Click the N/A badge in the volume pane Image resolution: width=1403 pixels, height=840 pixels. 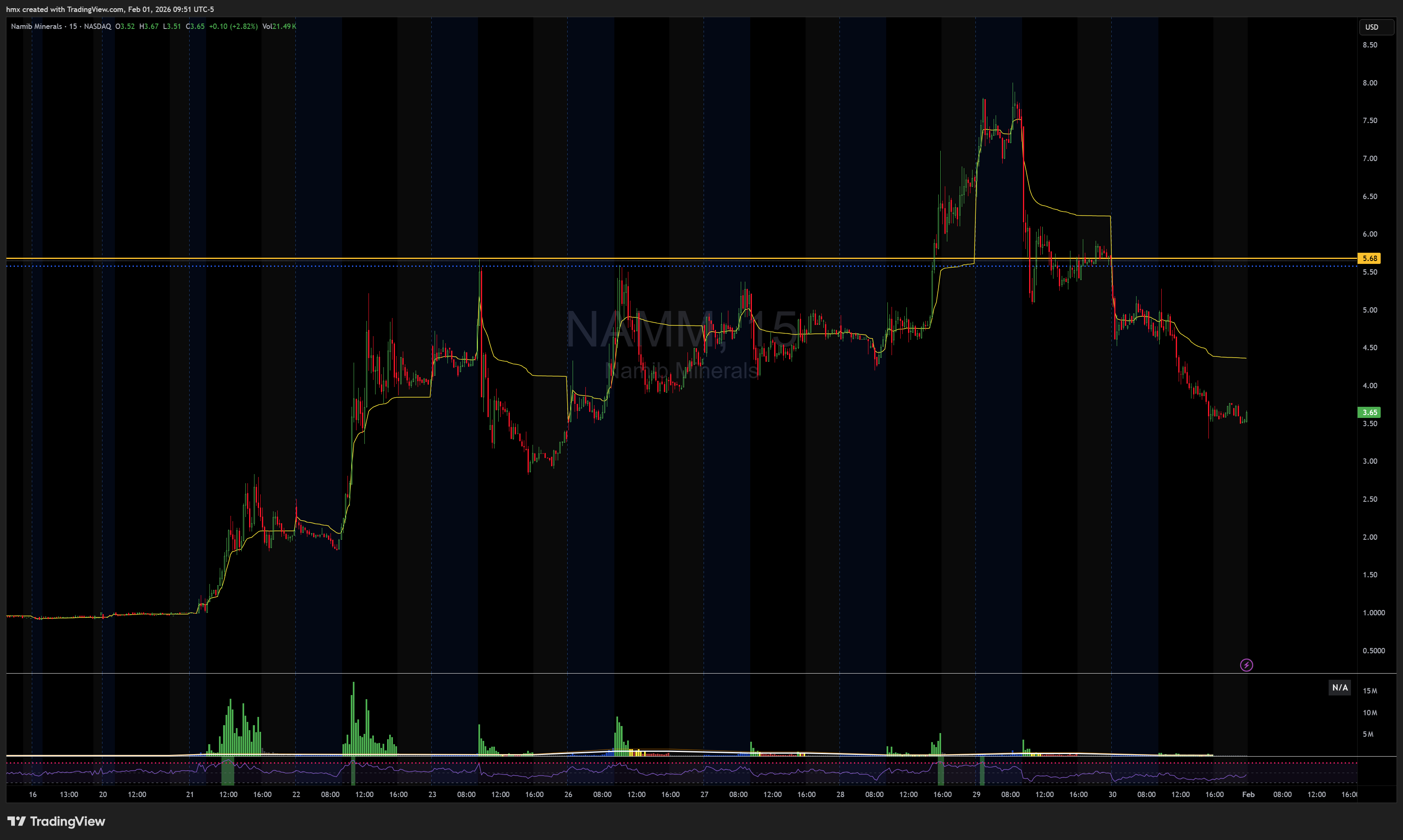(1340, 688)
